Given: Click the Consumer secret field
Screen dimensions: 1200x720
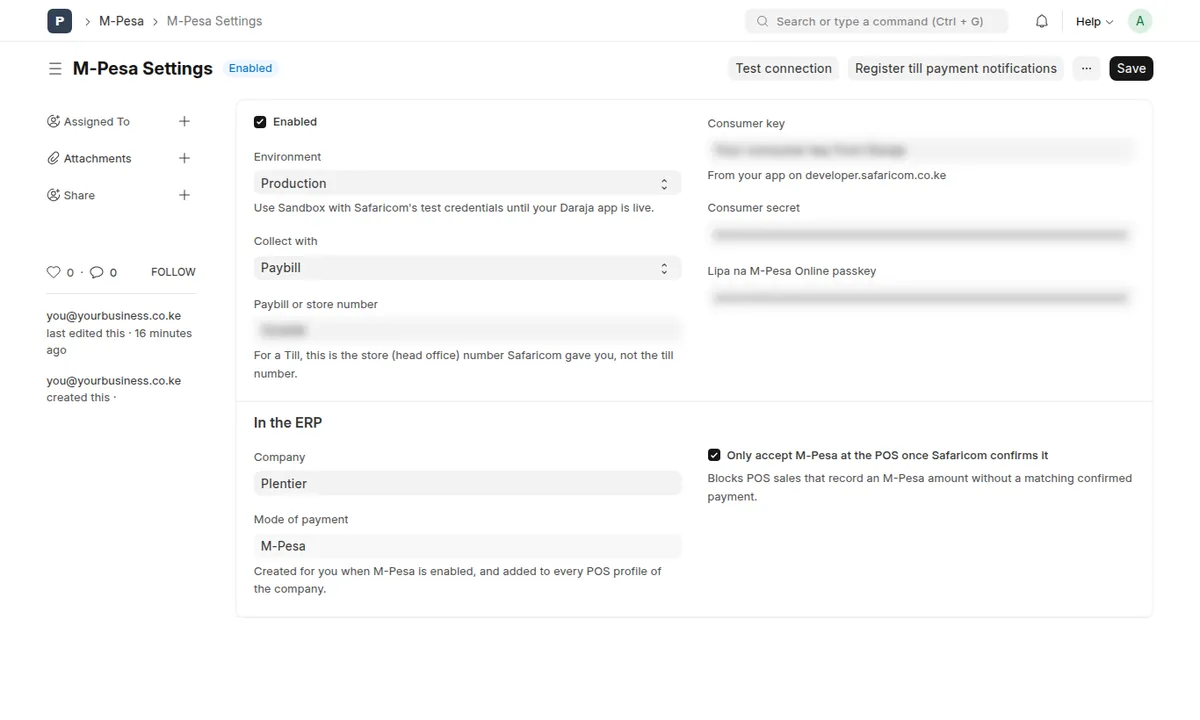Looking at the screenshot, I should point(921,234).
